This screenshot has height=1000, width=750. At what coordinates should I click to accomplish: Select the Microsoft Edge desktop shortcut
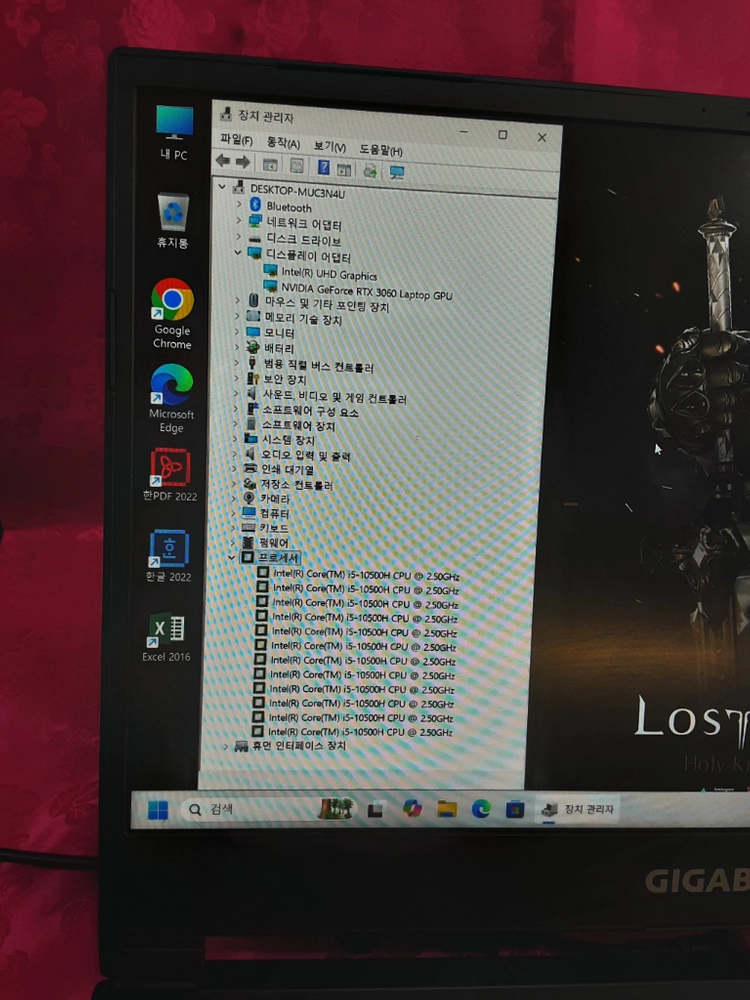[172, 399]
